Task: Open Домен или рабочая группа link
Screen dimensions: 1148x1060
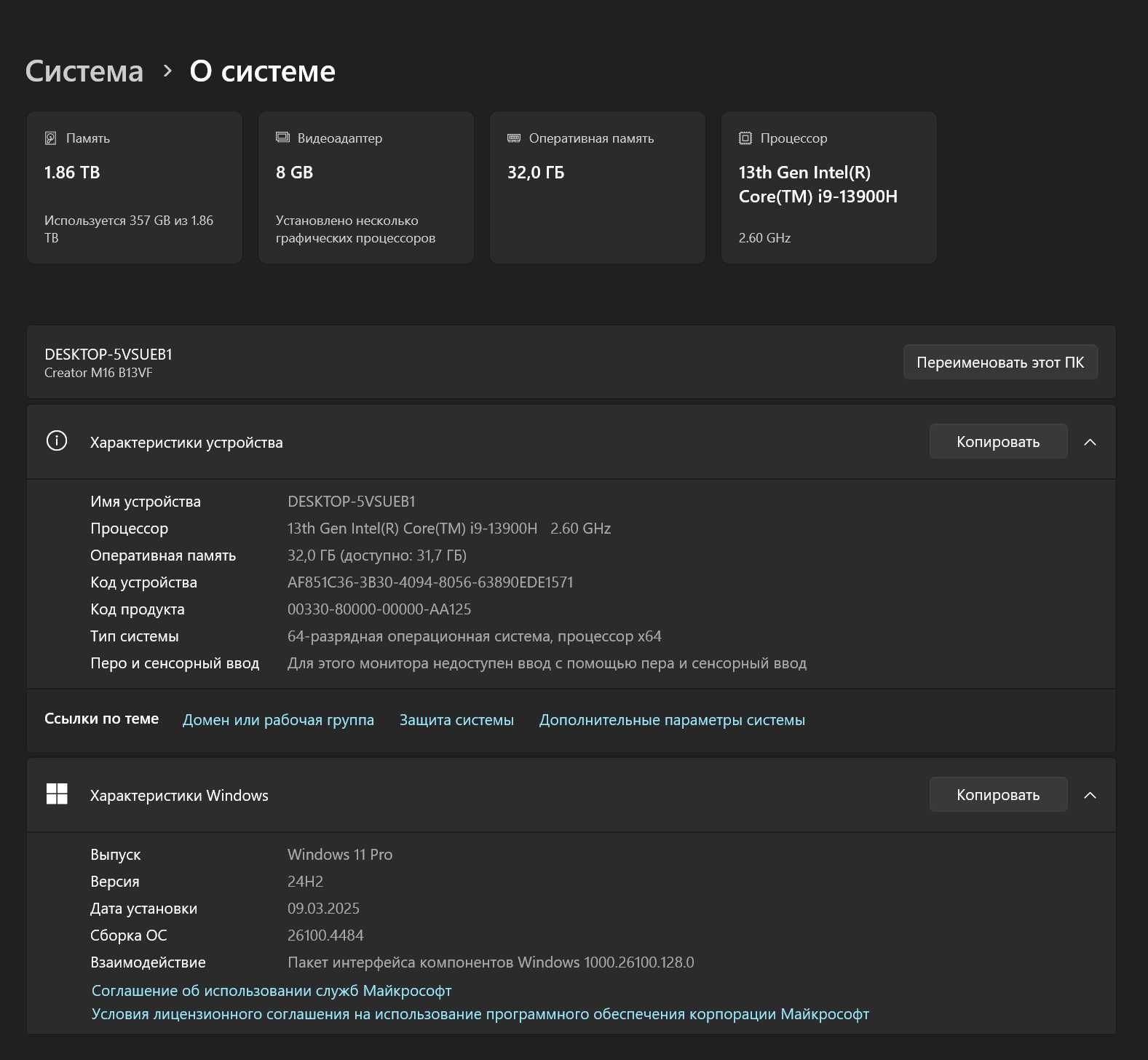Action: (x=278, y=720)
